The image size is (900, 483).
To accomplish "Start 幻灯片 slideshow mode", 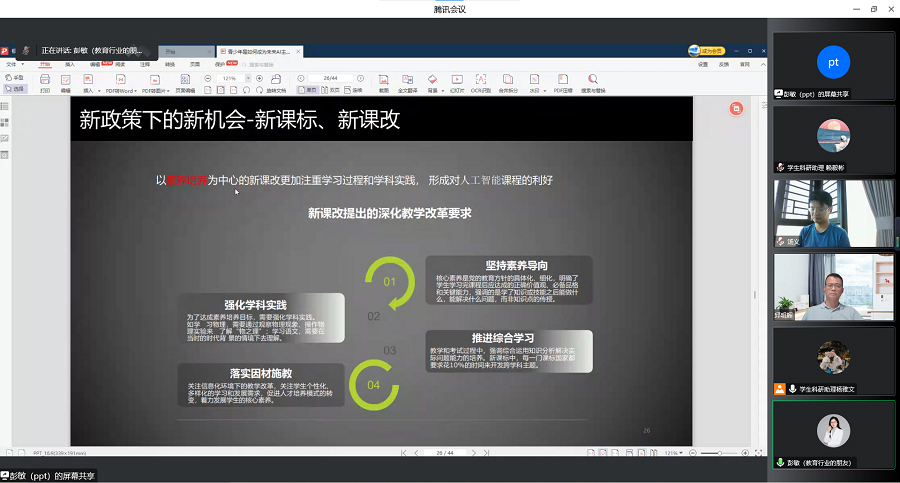I will point(457,80).
